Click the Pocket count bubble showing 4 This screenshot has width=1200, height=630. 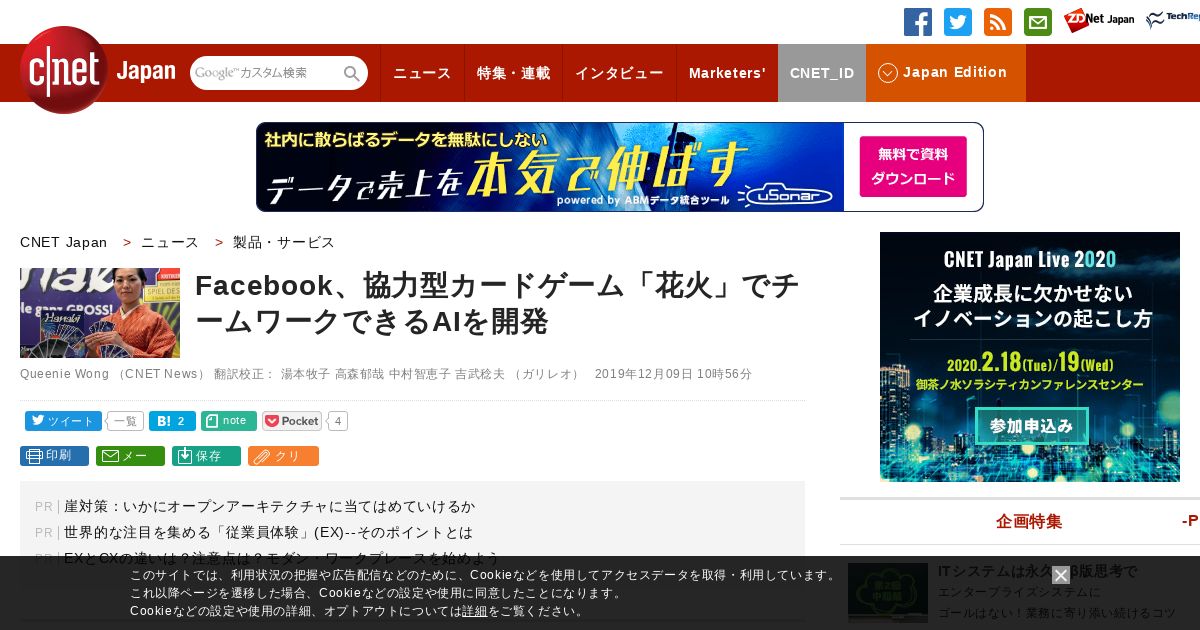338,421
